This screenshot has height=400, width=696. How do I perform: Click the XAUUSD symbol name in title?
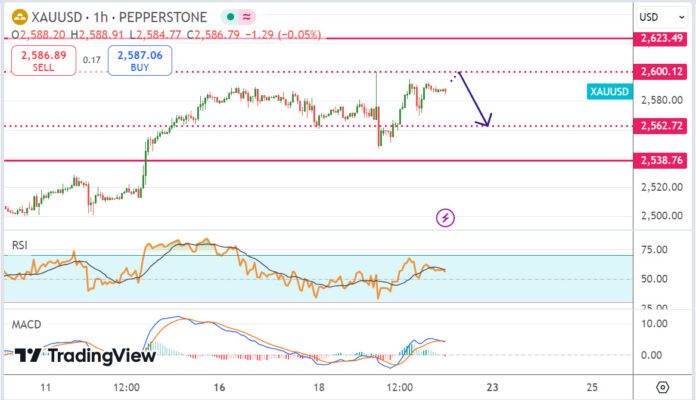click(57, 17)
